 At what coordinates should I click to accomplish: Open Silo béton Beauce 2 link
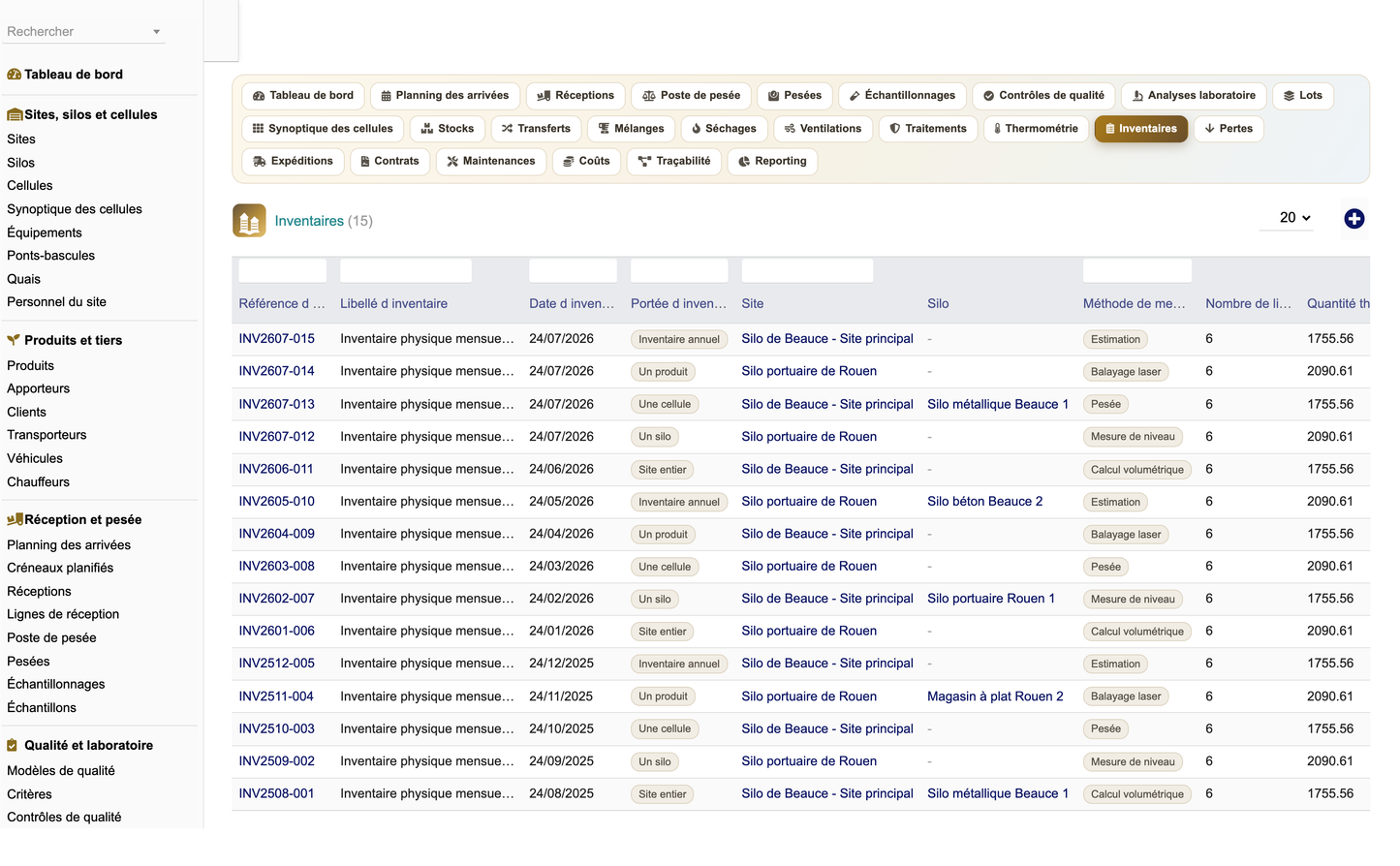[x=984, y=502]
